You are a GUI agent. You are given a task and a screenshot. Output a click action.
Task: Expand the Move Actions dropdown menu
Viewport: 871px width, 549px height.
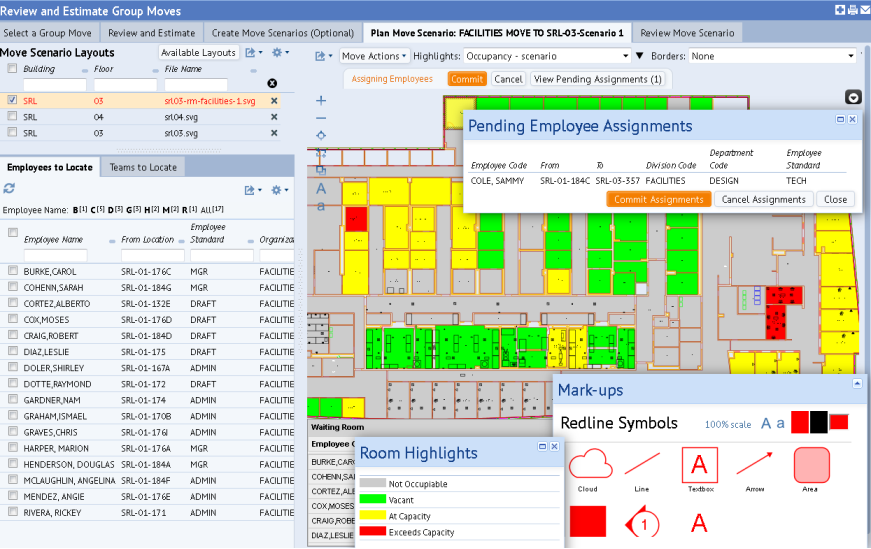[374, 56]
